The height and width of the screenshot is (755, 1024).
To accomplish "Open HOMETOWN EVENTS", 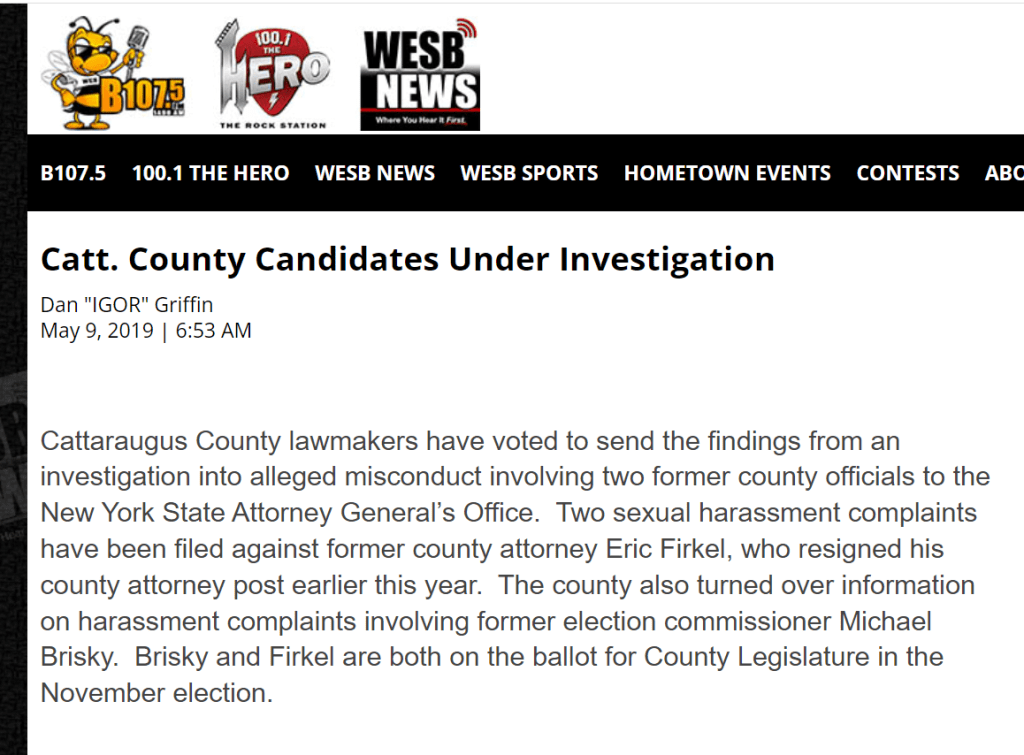I will [x=727, y=173].
